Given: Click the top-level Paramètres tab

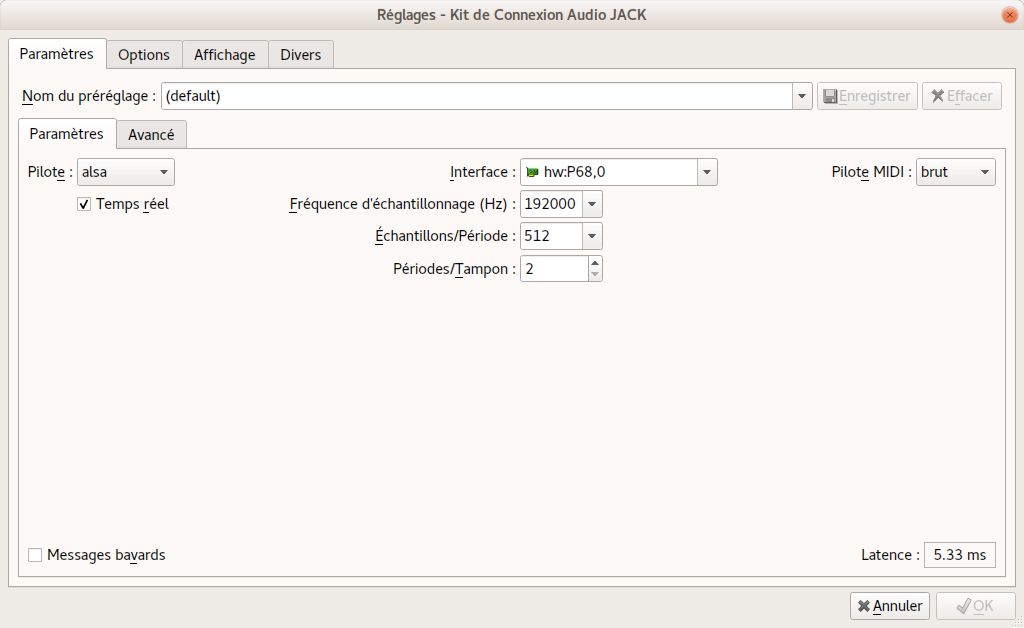Looking at the screenshot, I should (x=57, y=54).
